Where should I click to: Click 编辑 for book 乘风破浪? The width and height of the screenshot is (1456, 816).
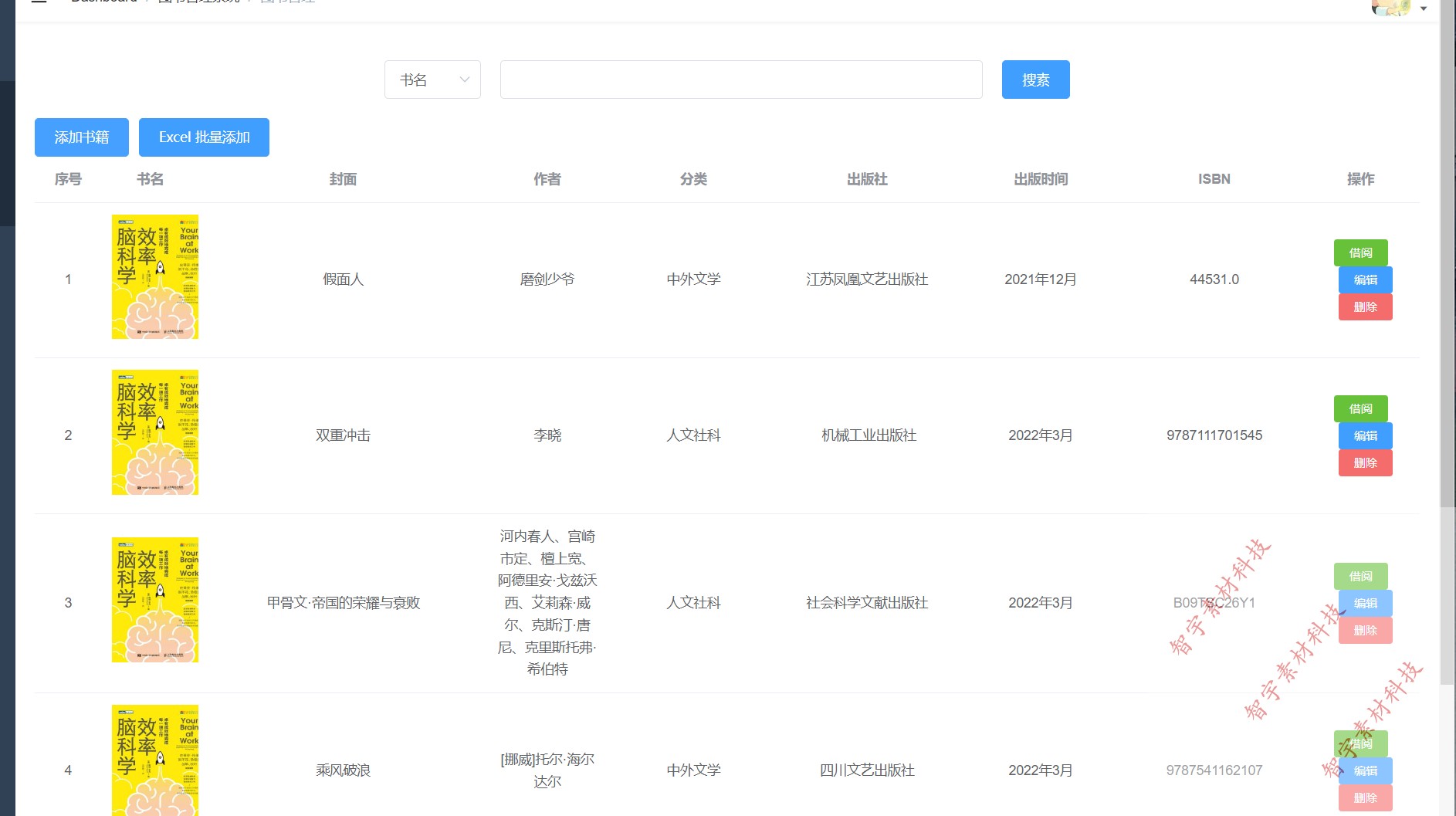tap(1365, 770)
